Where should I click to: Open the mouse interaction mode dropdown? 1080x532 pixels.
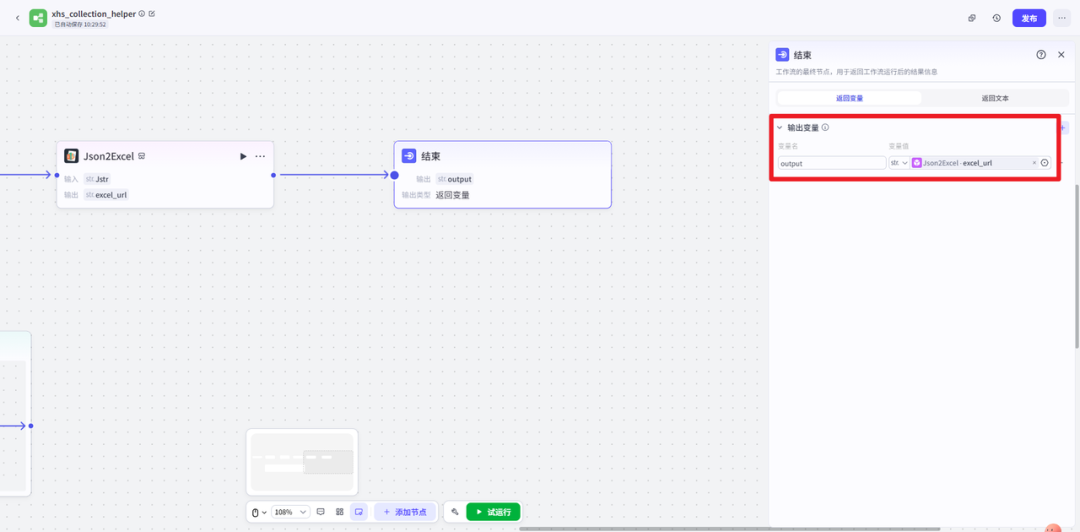pyautogui.click(x=258, y=511)
